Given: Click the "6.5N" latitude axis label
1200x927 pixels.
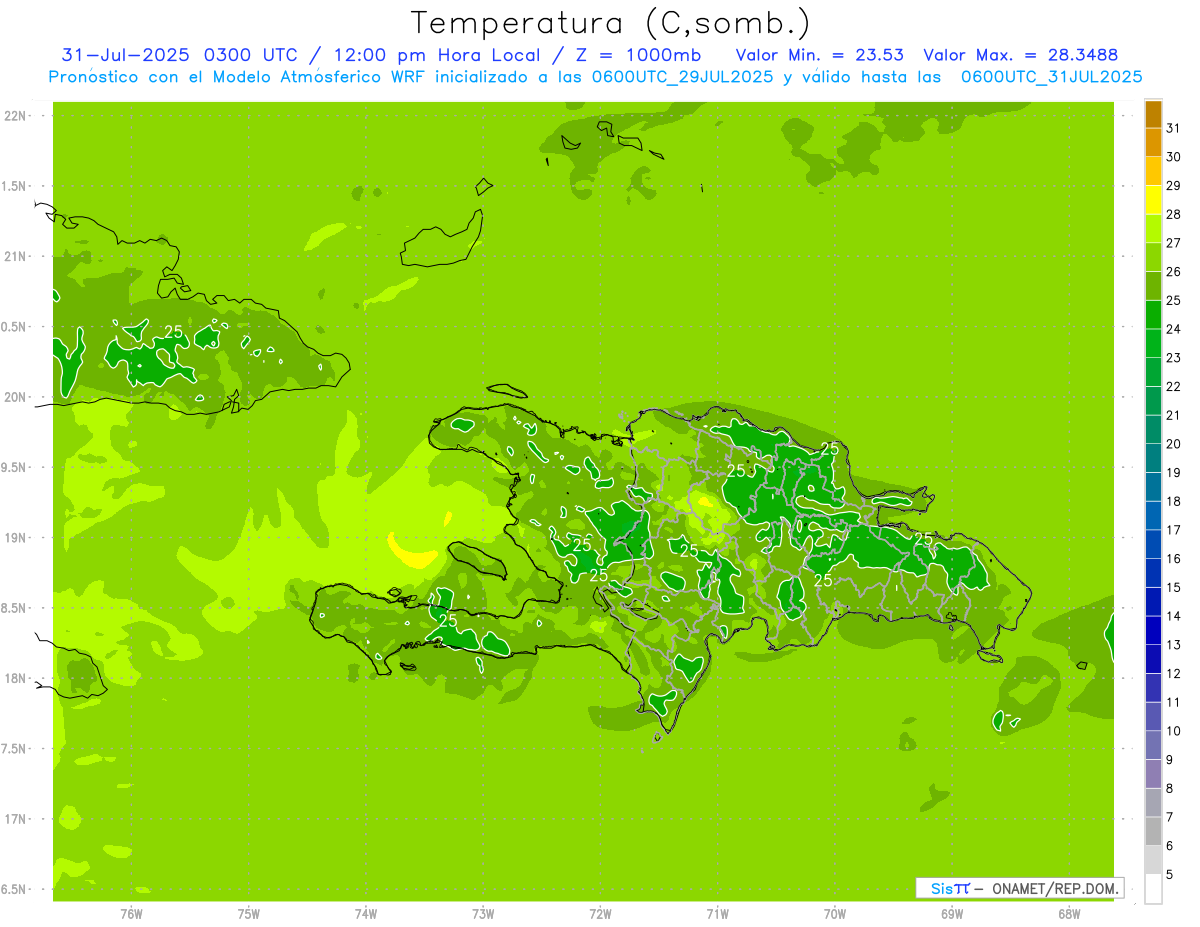Looking at the screenshot, I should pos(14,889).
